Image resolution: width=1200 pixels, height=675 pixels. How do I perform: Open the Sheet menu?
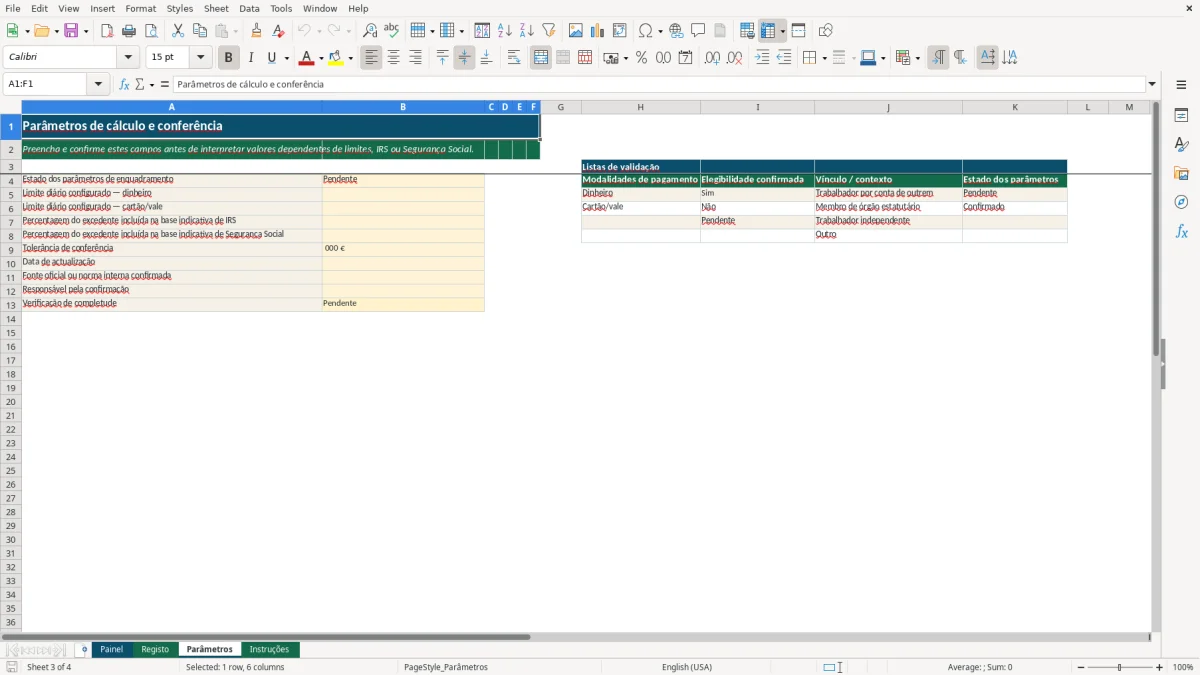tap(216, 8)
